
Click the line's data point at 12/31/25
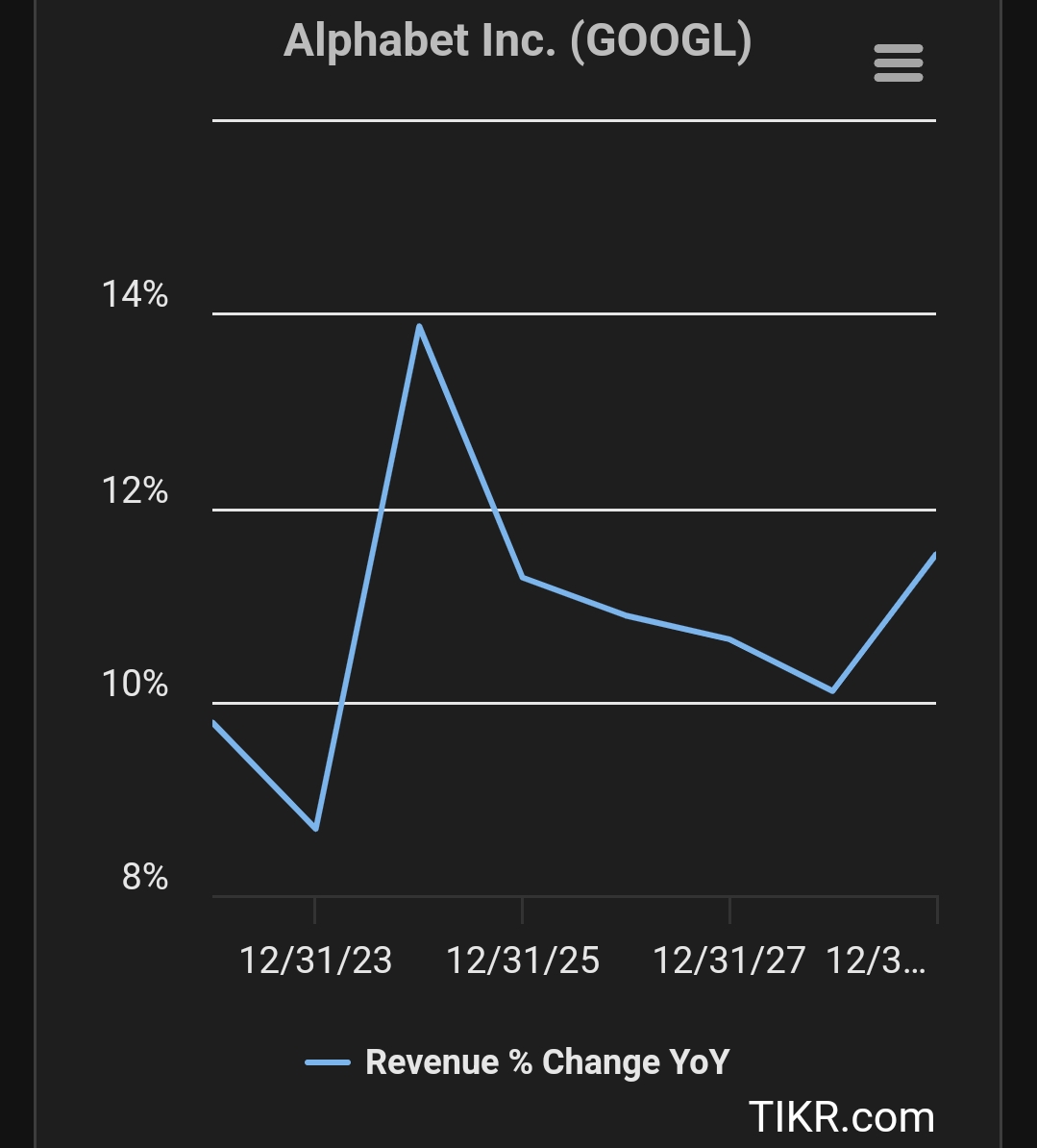[x=522, y=577]
